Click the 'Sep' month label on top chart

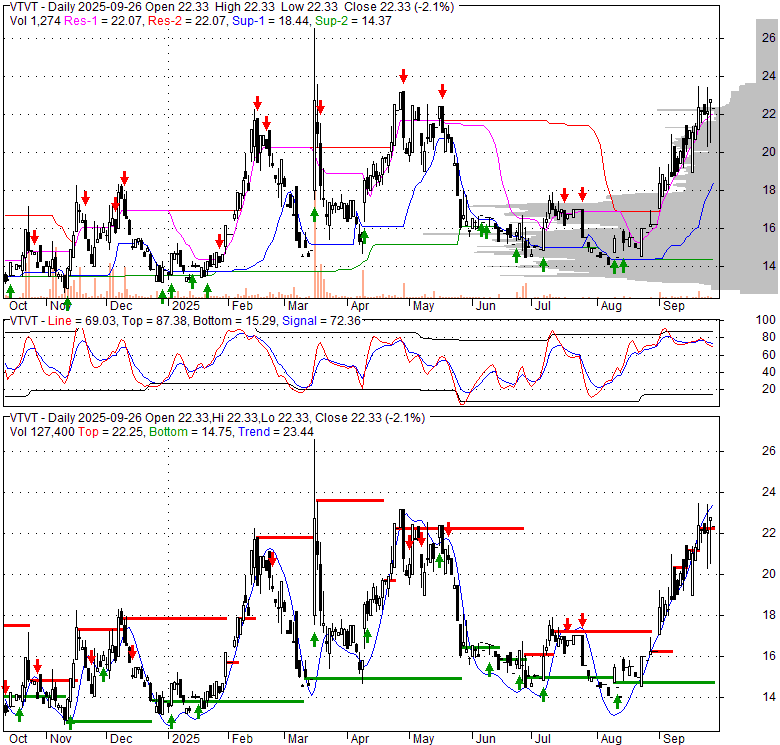coord(674,306)
